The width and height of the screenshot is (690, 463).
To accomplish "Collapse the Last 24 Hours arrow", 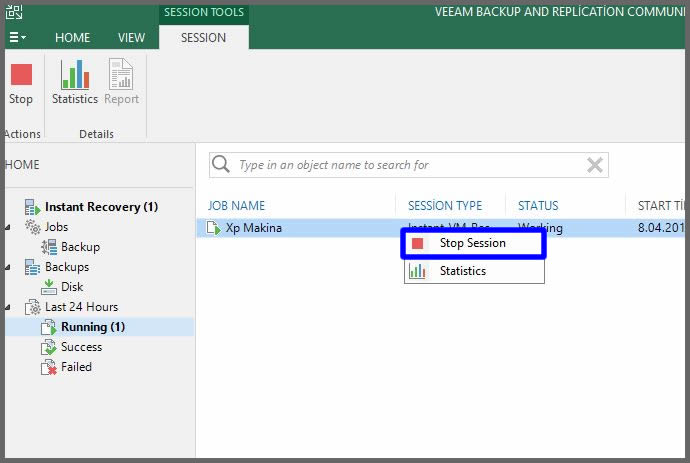I will (x=8, y=307).
